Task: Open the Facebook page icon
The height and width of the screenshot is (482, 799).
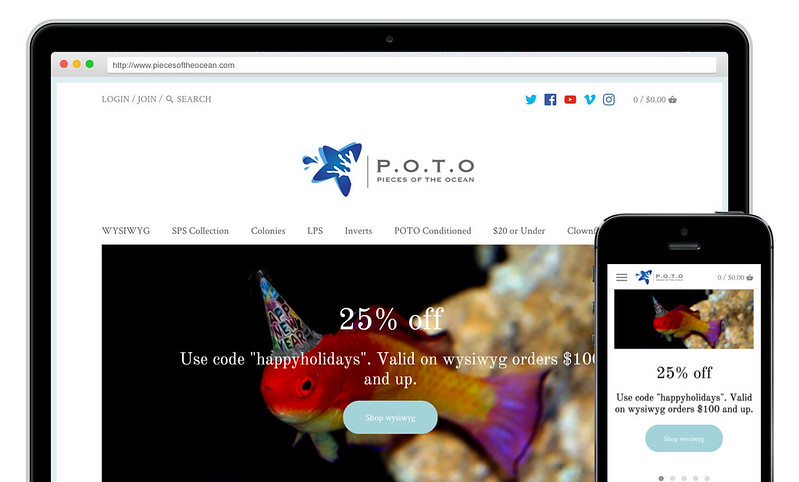Action: click(550, 99)
